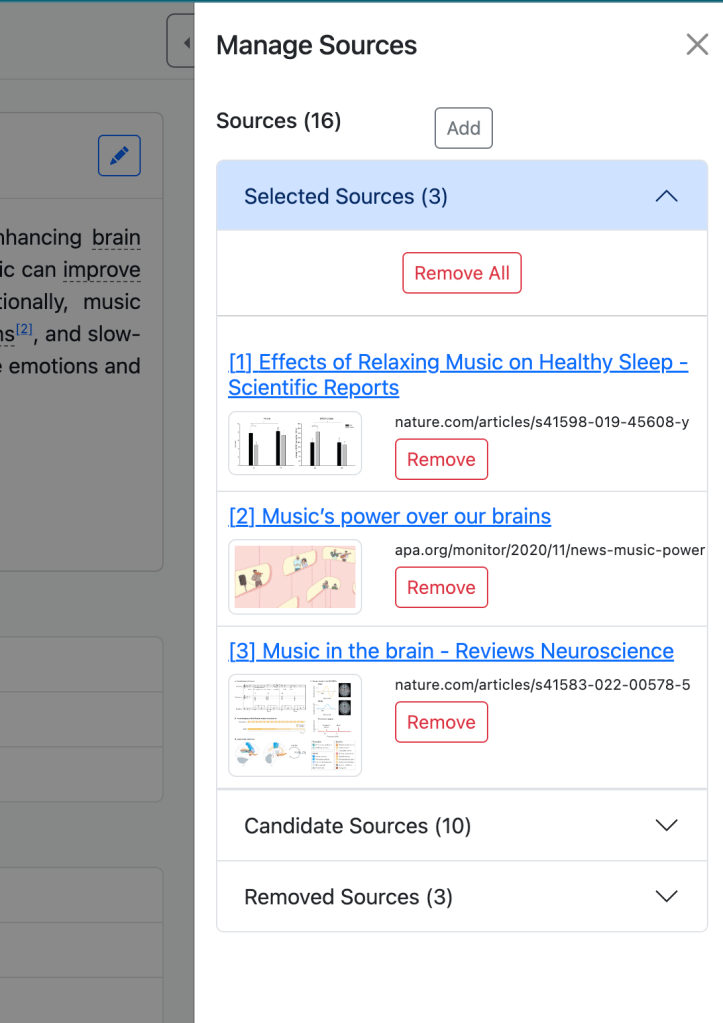The image size is (723, 1023).
Task: Click the chevron icon next to Candidate Sources
Action: [666, 826]
